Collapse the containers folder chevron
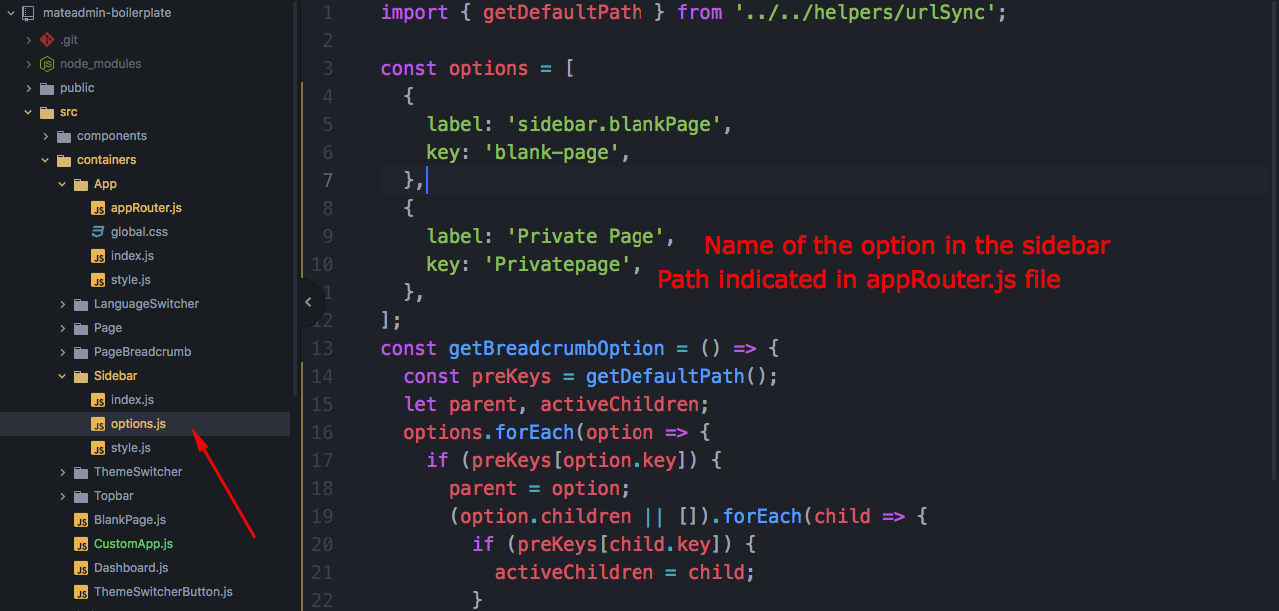 coord(46,160)
